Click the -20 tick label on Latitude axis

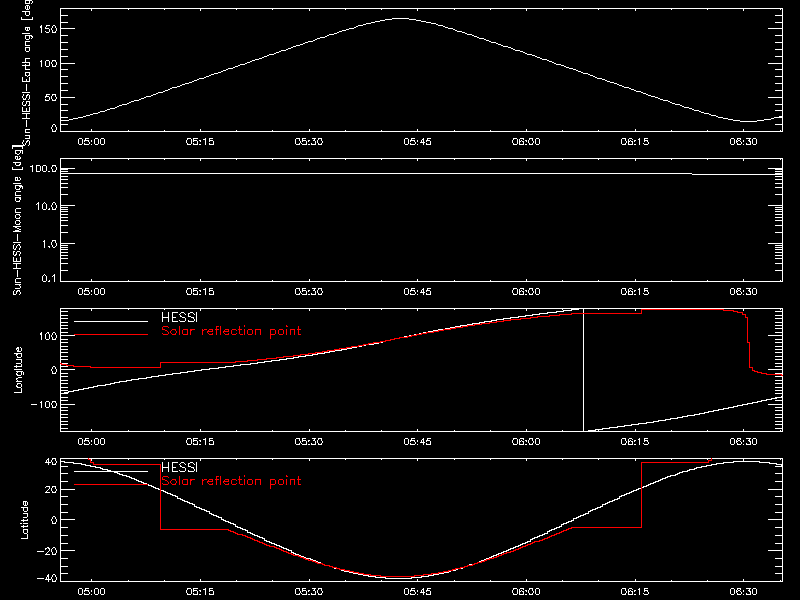click(x=47, y=551)
